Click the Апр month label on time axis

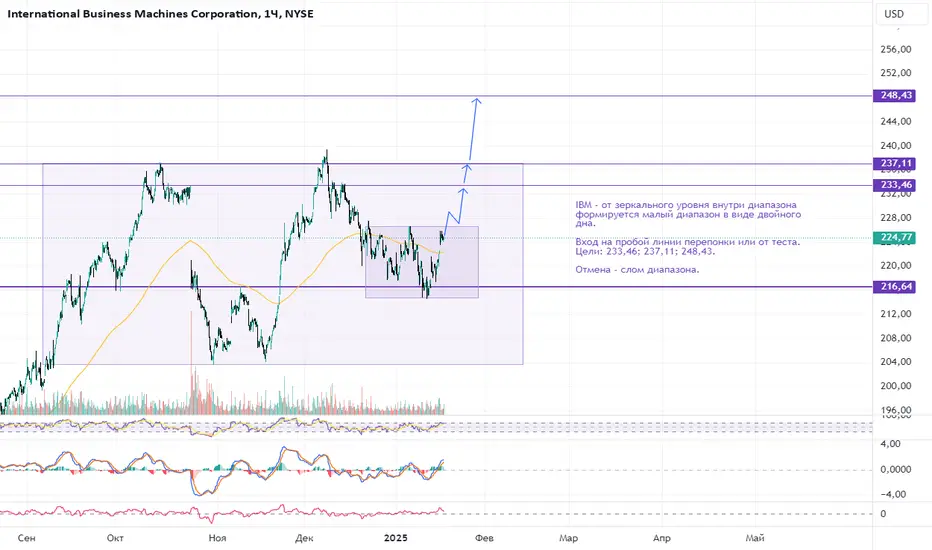coord(662,538)
